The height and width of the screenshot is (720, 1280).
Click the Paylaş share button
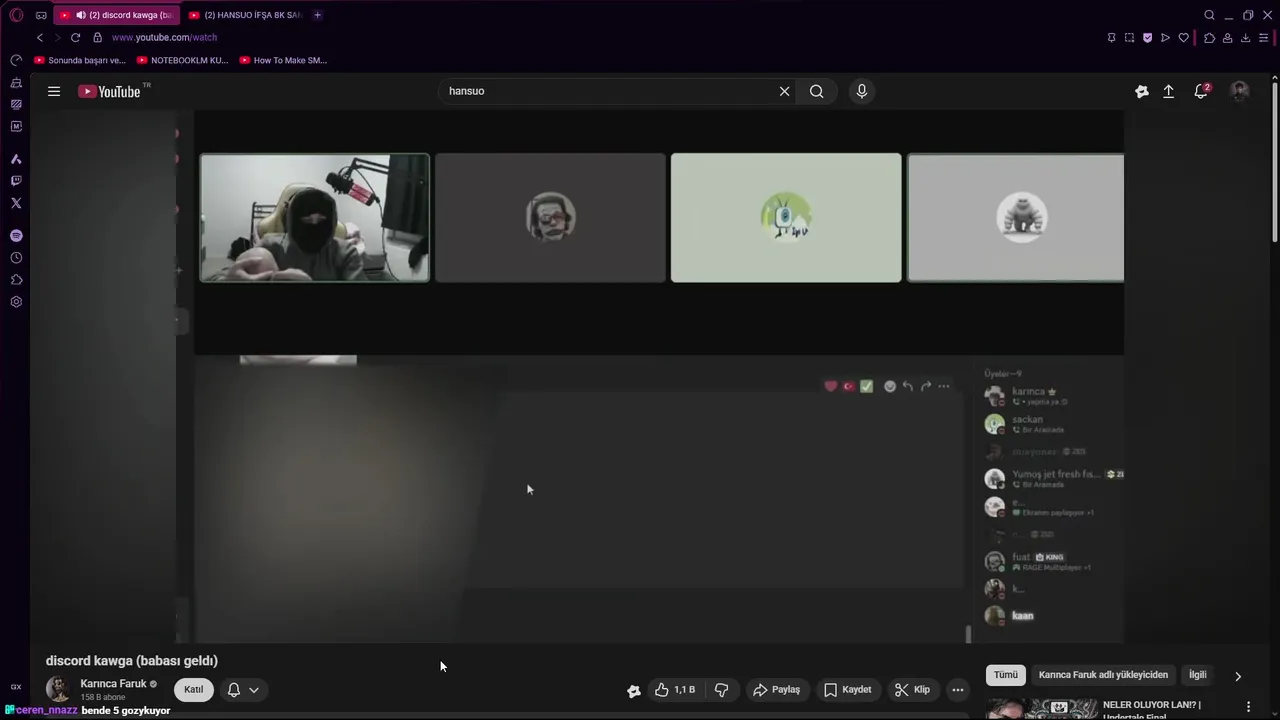pyautogui.click(x=776, y=689)
